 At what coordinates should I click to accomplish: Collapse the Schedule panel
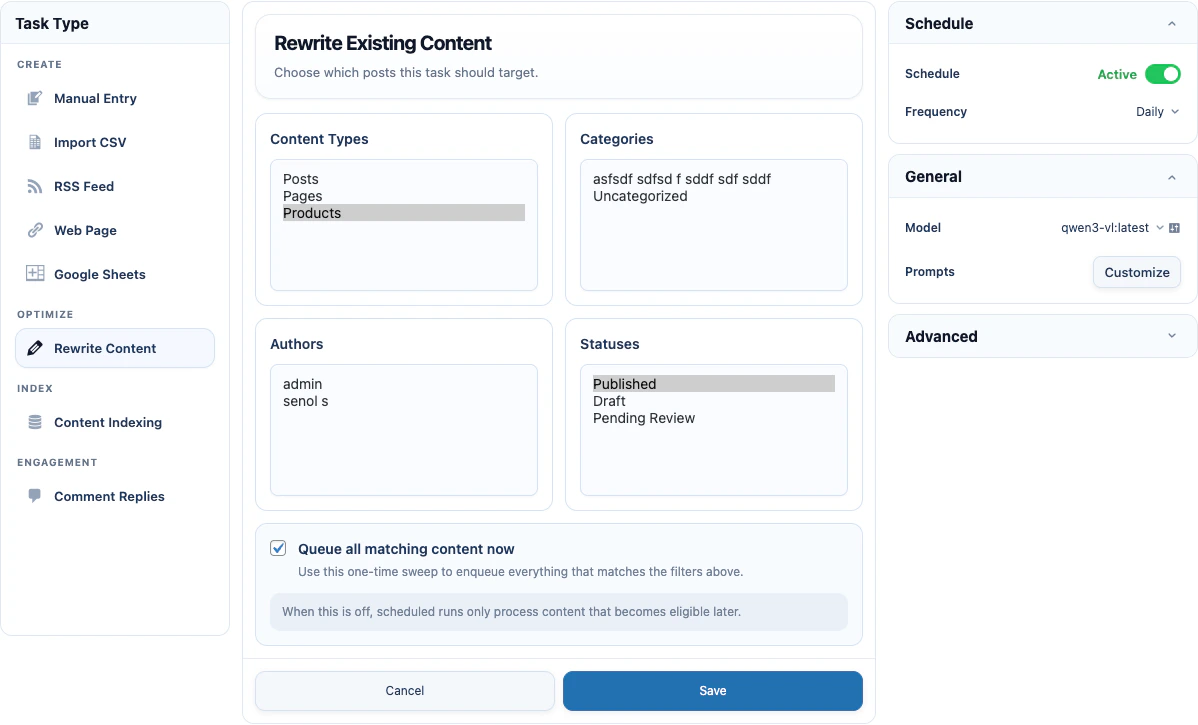(1171, 24)
